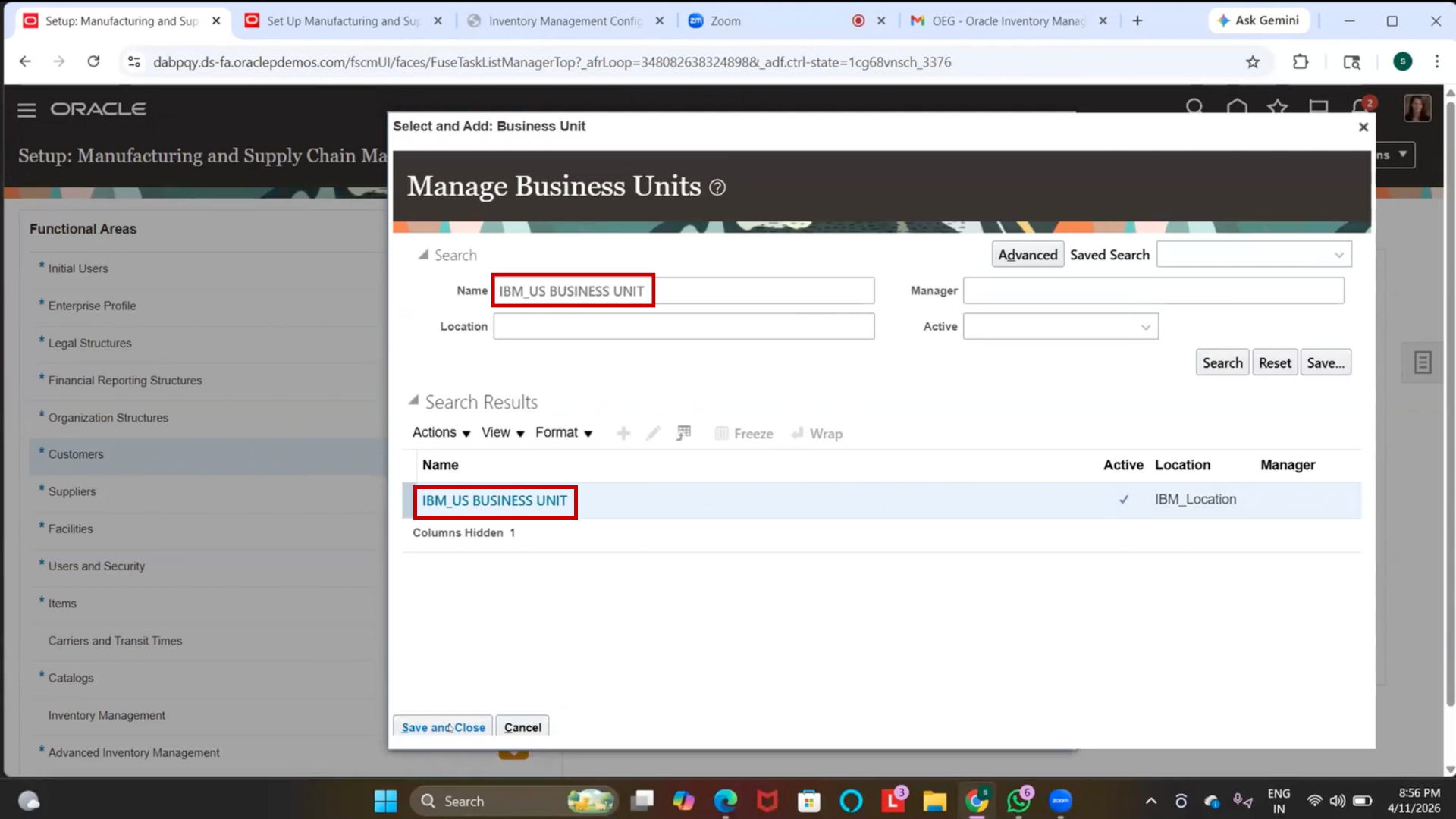Click the Query By Example icon
The image size is (1456, 819).
pyautogui.click(x=683, y=433)
